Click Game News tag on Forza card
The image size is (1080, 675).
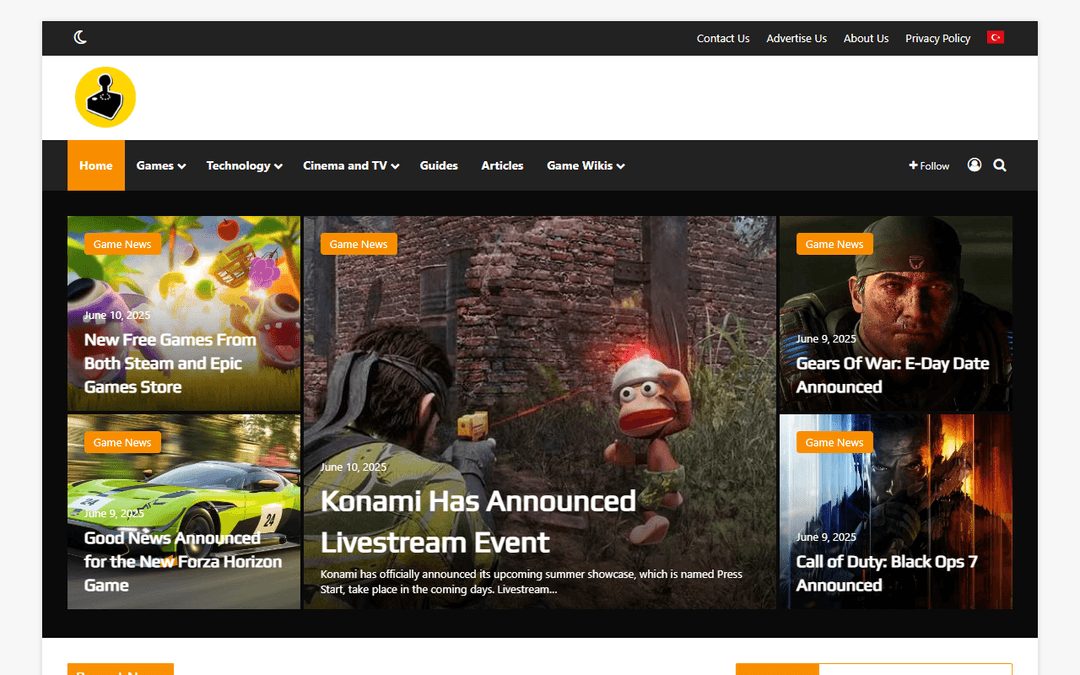tap(122, 442)
